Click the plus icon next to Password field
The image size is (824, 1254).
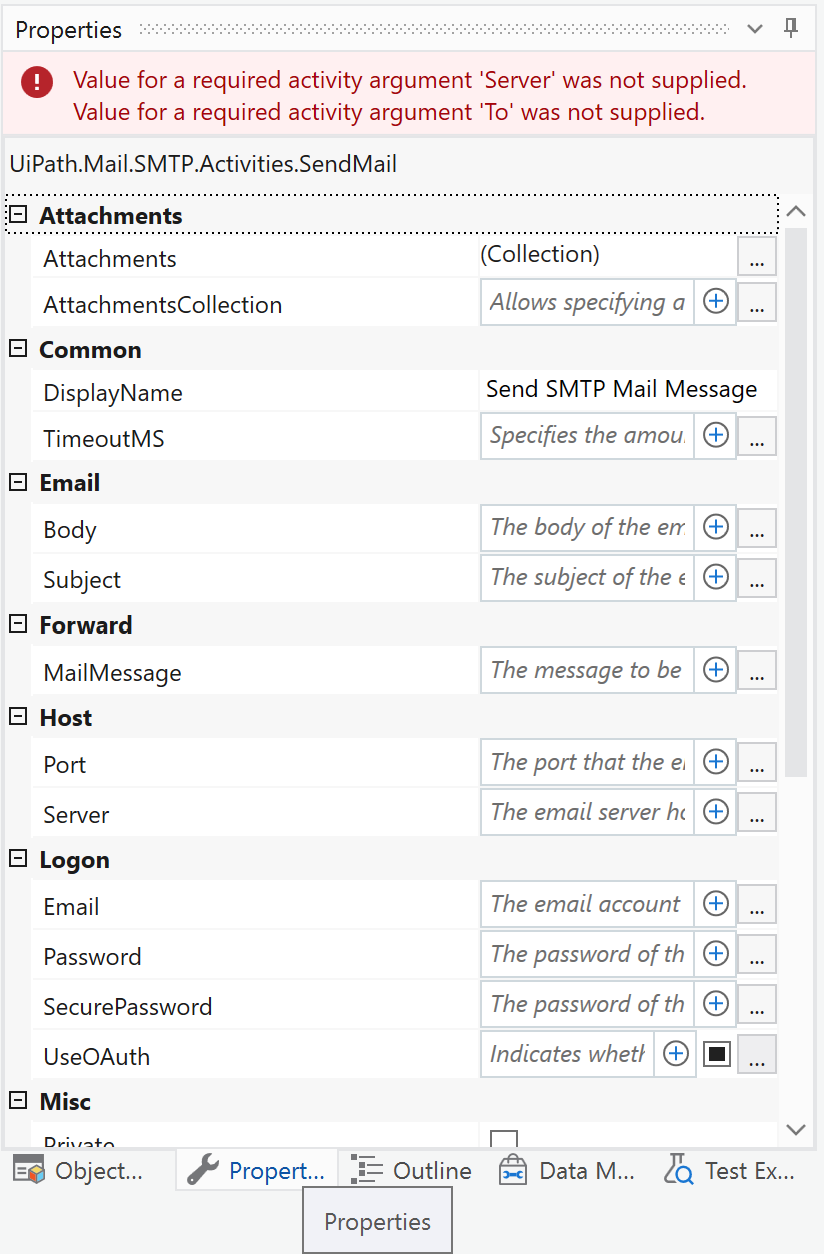(716, 954)
